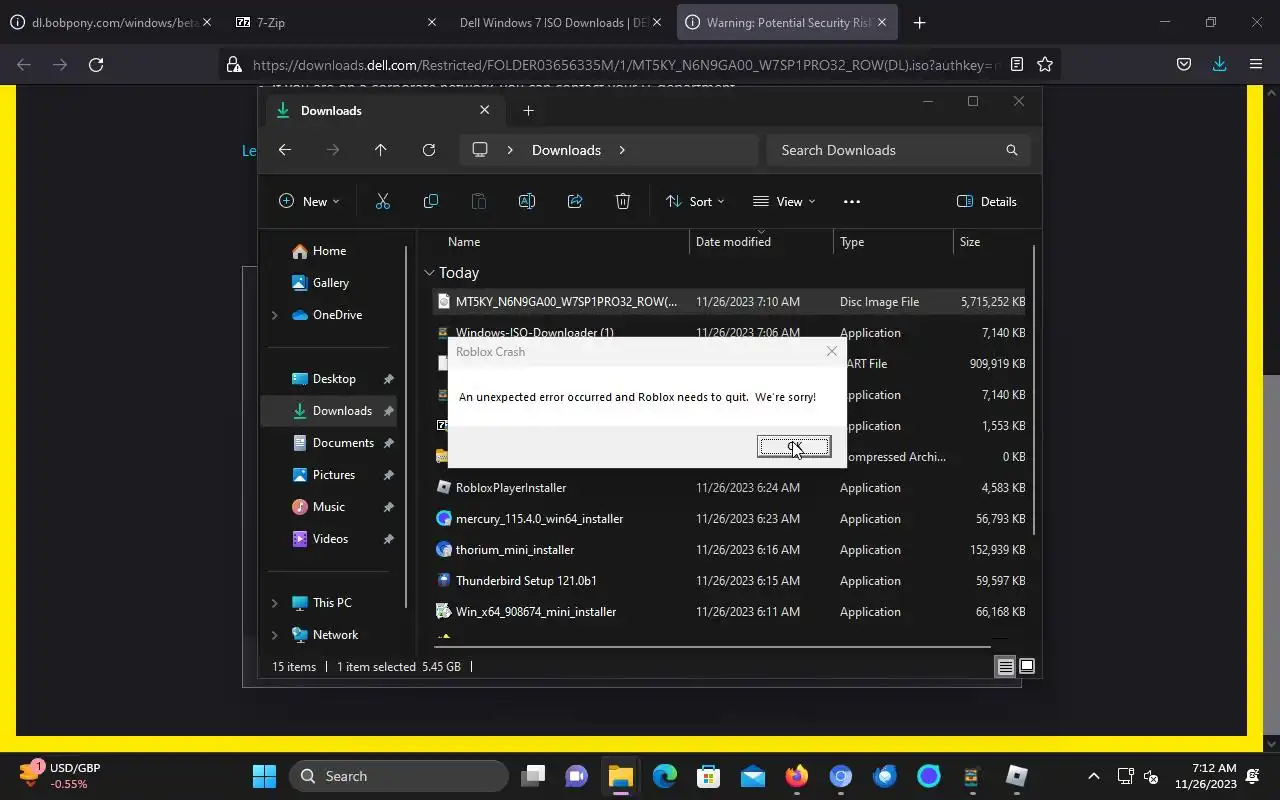Refresh the Downloads folder view

coord(429,150)
